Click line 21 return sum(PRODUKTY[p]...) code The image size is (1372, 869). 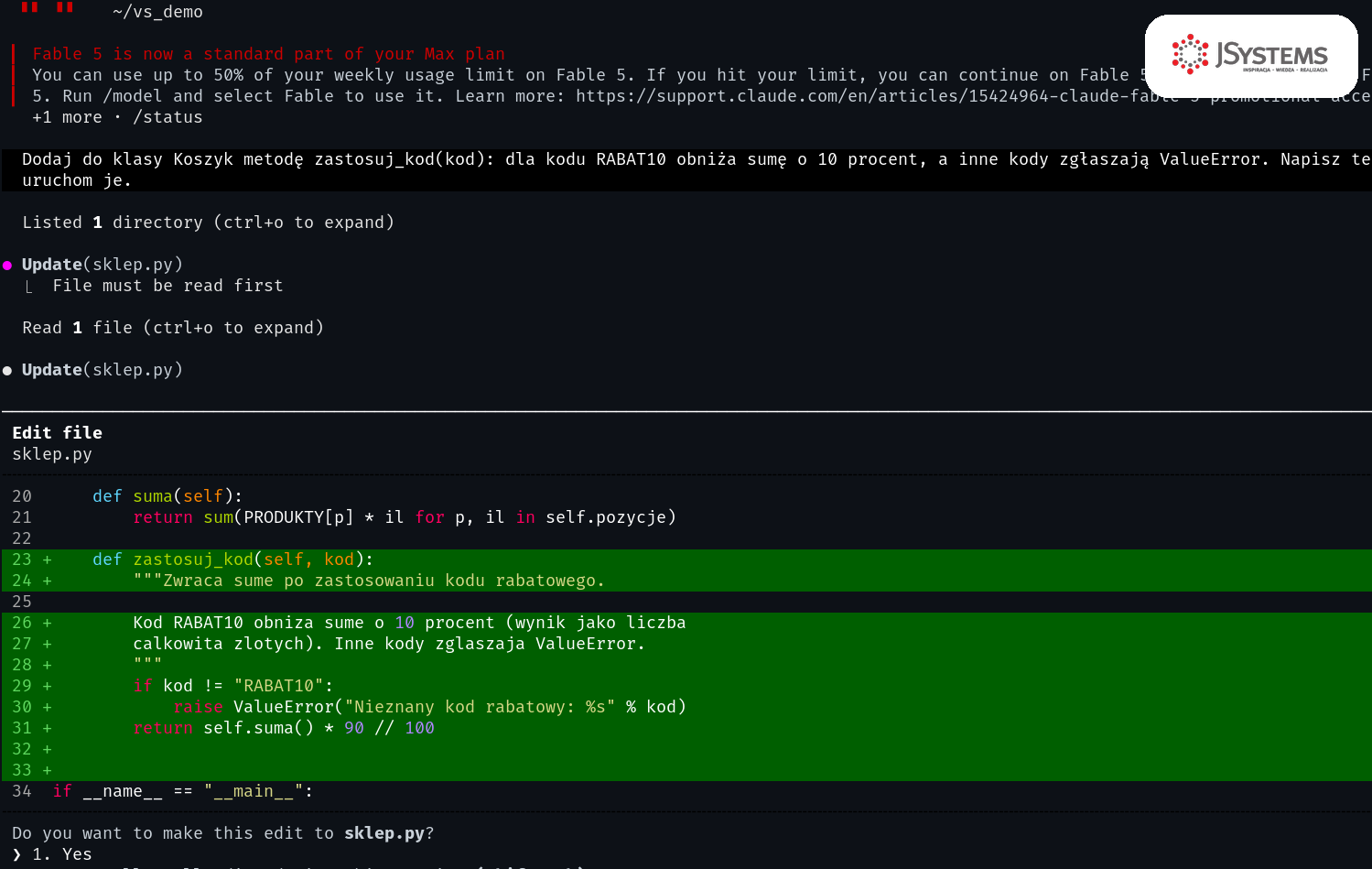405,517
